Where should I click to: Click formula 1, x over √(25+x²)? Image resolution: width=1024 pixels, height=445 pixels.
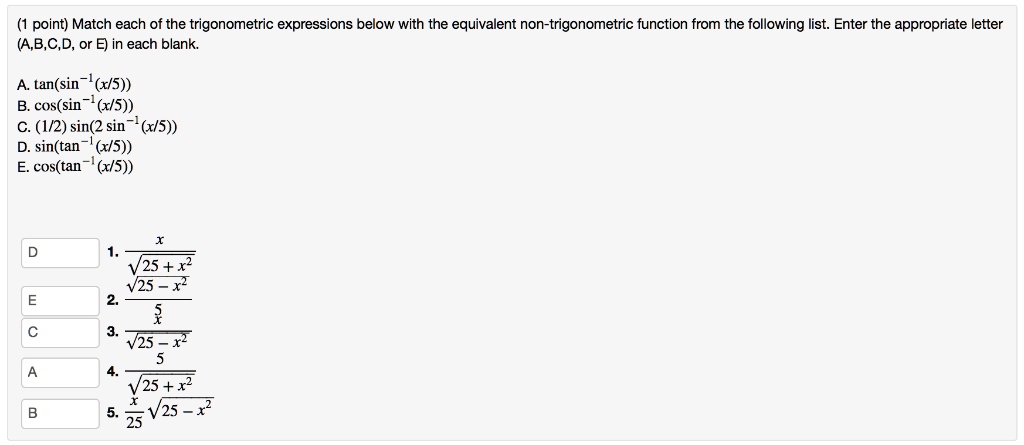pyautogui.click(x=160, y=254)
